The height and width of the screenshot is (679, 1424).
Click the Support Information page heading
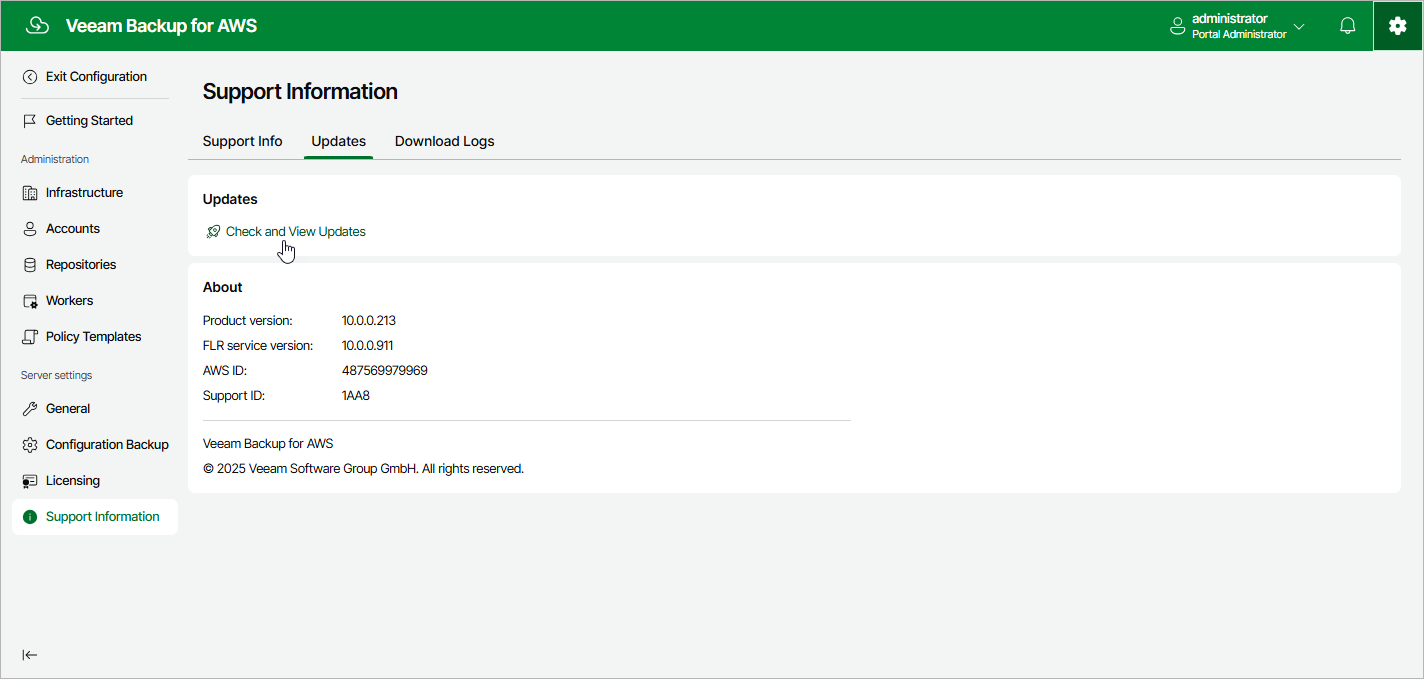[300, 92]
